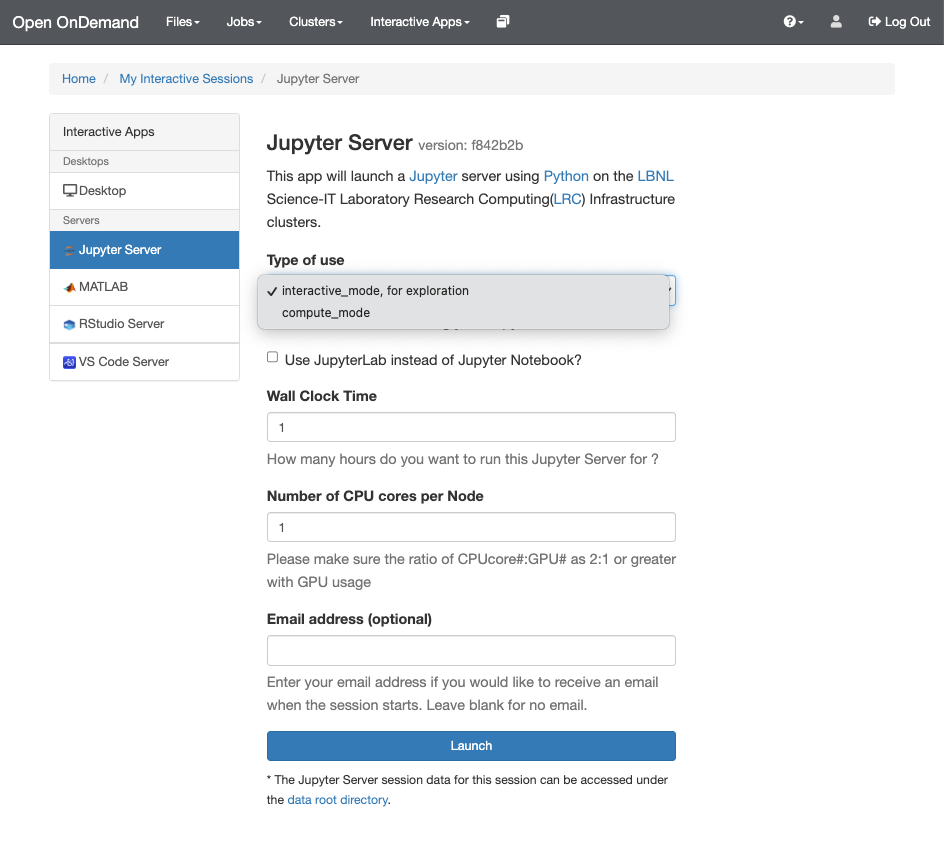The height and width of the screenshot is (843, 944).
Task: Click the MATLAB sidebar icon
Action: point(68,287)
